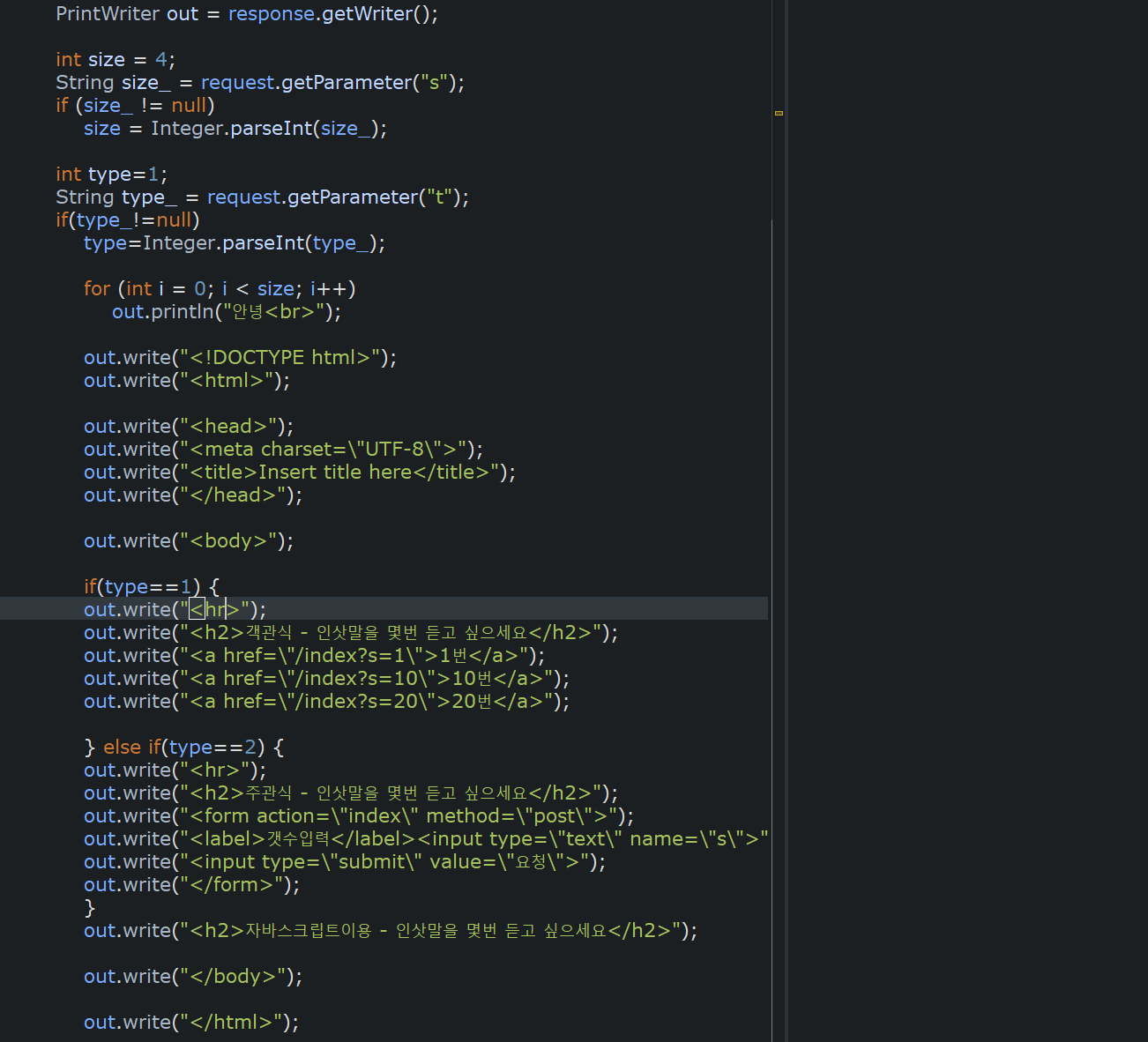Screen dimensions: 1148x1042
Task: Click the '<hr>' write line under else-if
Action: 175,770
